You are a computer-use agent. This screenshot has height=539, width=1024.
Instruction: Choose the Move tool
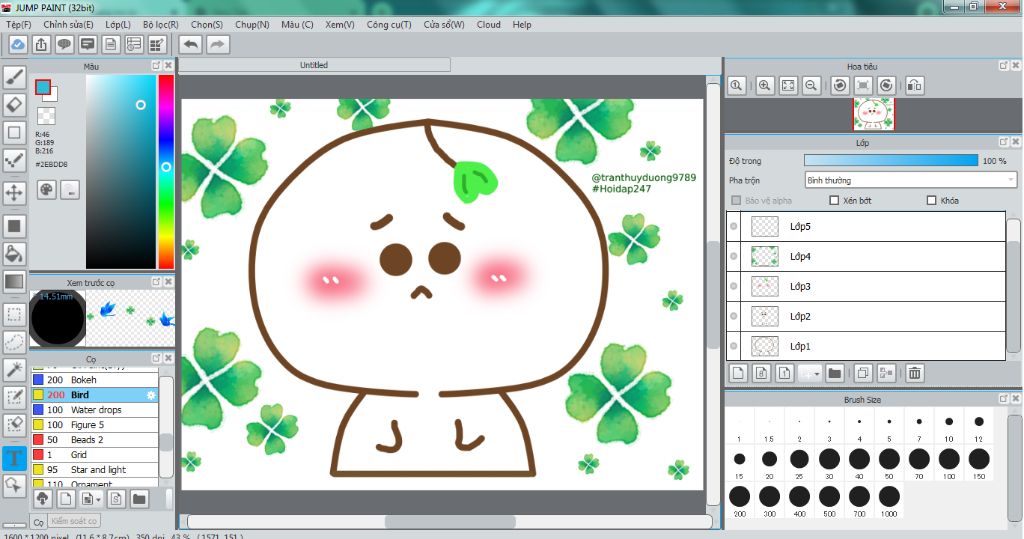tap(15, 192)
